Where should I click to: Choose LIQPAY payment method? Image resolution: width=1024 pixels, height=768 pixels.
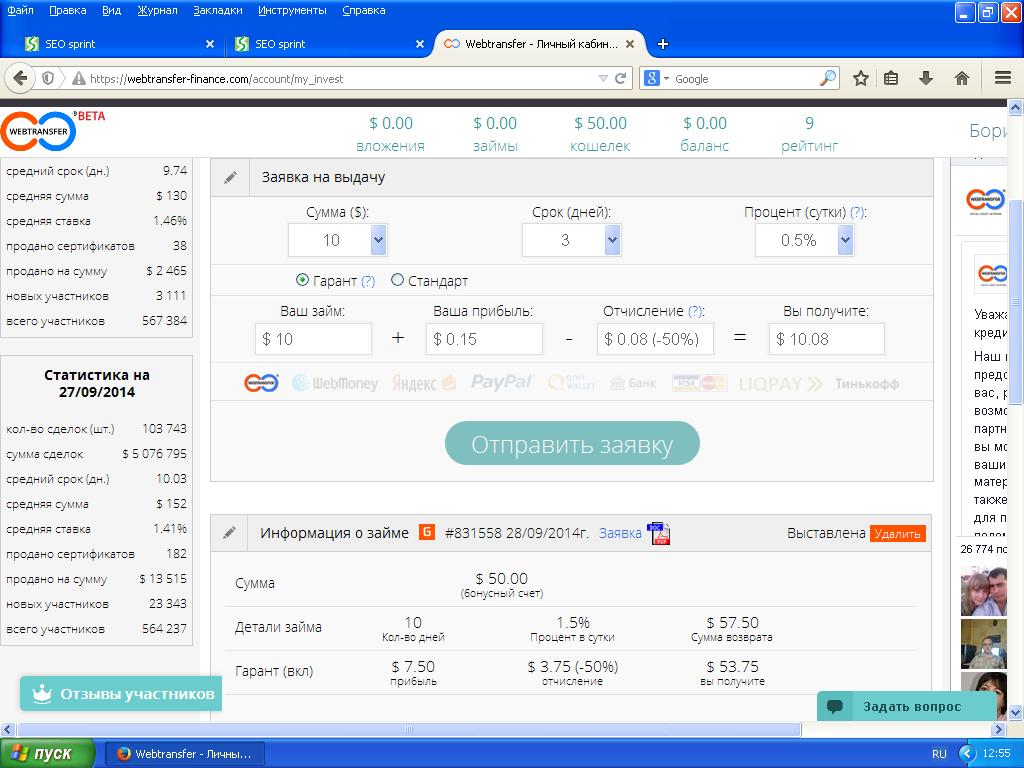[780, 384]
